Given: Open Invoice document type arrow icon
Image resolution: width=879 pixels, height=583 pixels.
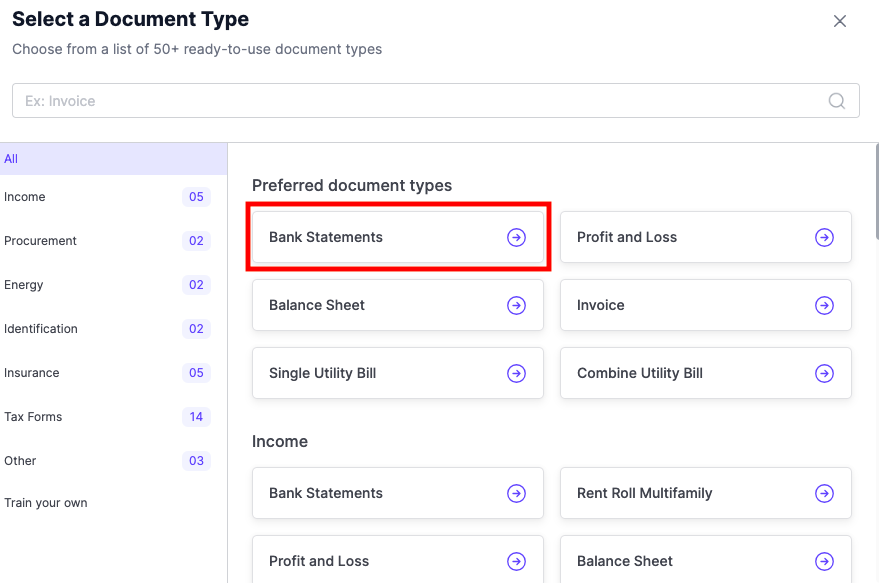Looking at the screenshot, I should click(x=824, y=305).
